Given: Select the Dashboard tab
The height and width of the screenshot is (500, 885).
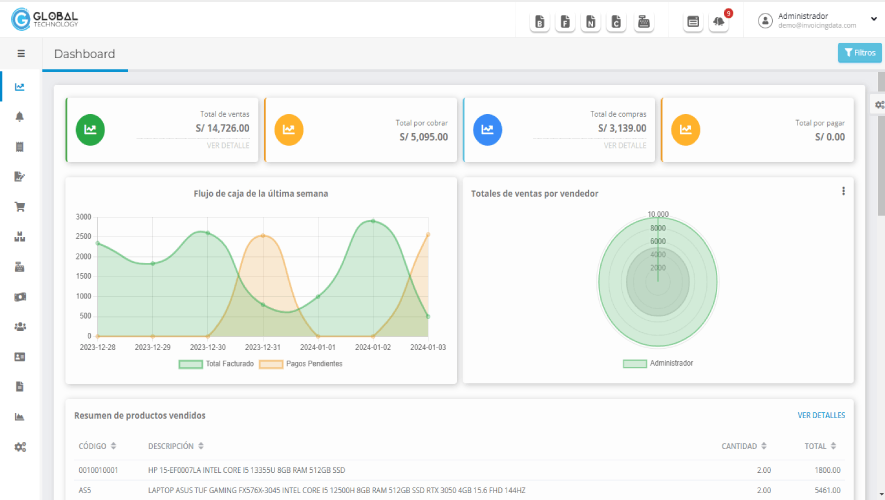Looking at the screenshot, I should (x=85, y=54).
